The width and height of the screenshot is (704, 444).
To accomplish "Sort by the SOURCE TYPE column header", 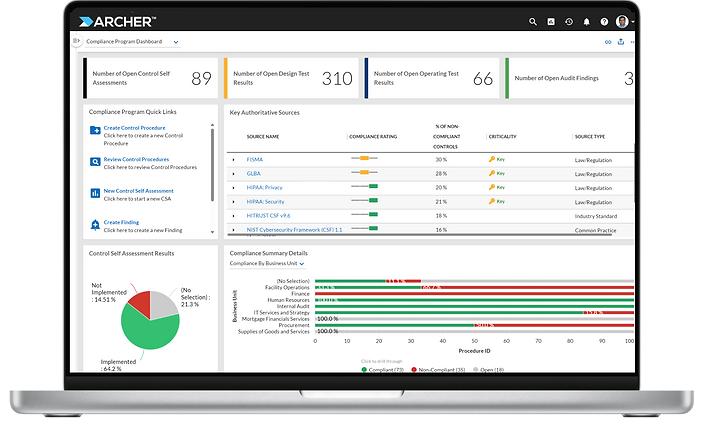I will [590, 136].
